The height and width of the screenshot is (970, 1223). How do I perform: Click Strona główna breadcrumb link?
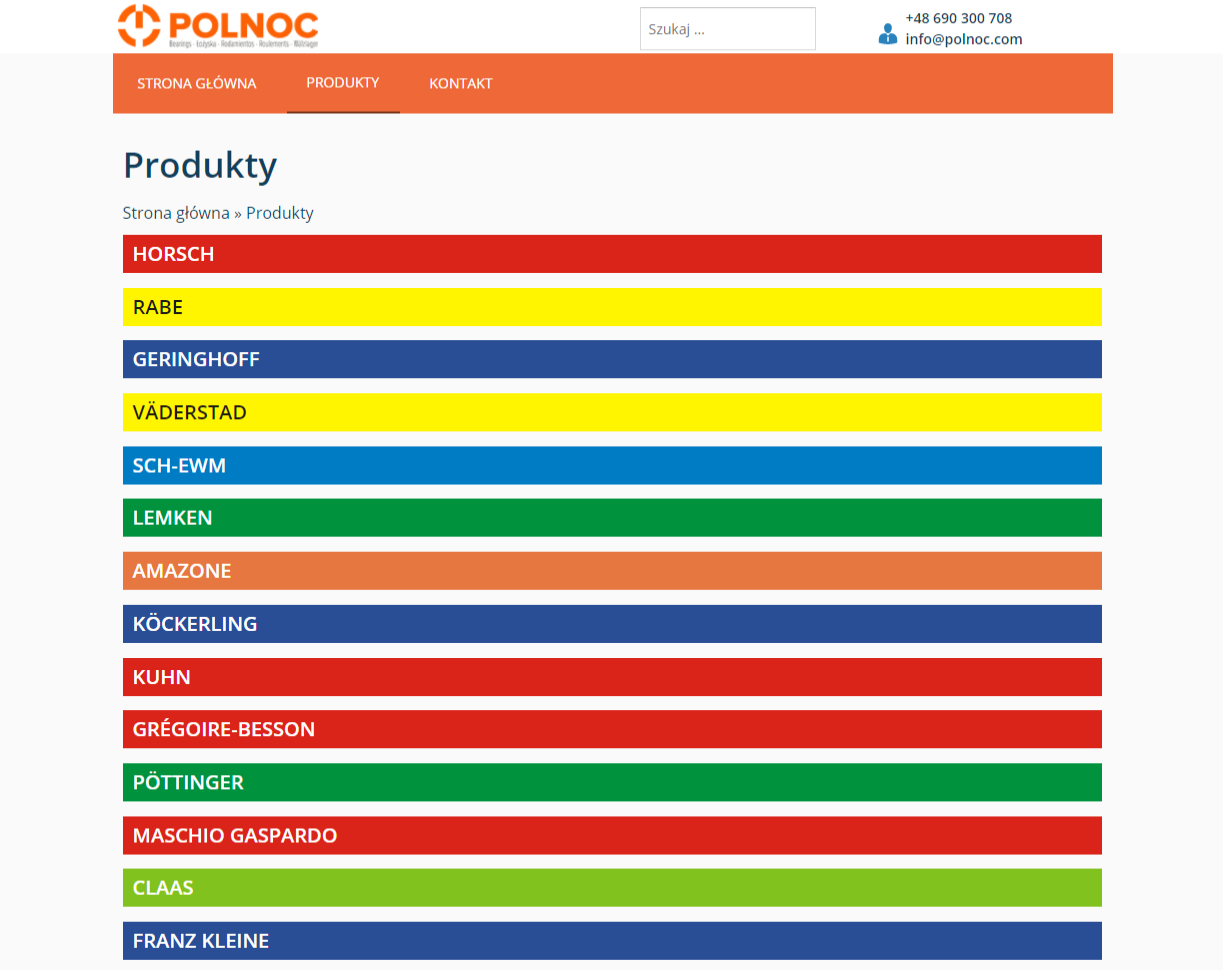click(176, 213)
